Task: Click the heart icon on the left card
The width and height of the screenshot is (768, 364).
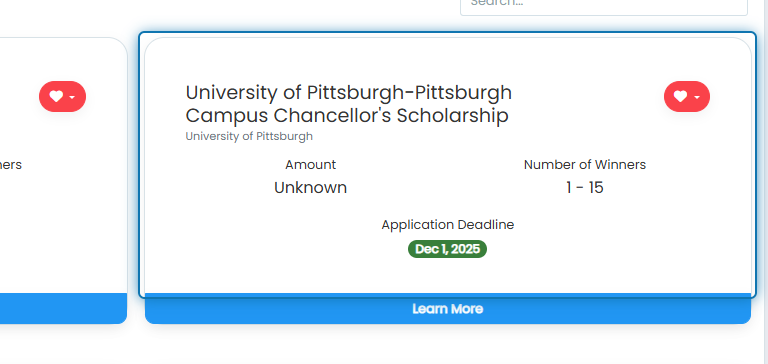Action: 56,97
